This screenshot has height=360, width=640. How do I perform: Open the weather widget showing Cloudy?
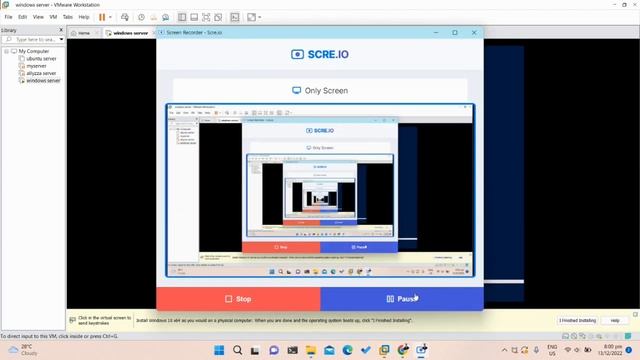(x=24, y=350)
